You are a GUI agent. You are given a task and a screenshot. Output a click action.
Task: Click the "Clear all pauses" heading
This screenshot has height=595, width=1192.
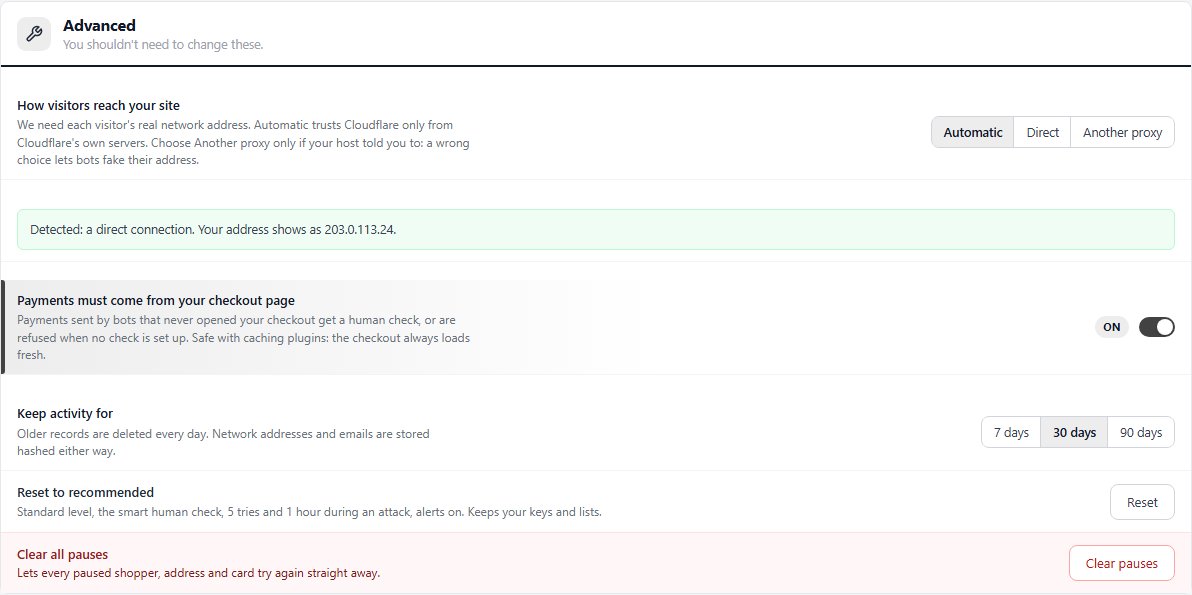(62, 555)
